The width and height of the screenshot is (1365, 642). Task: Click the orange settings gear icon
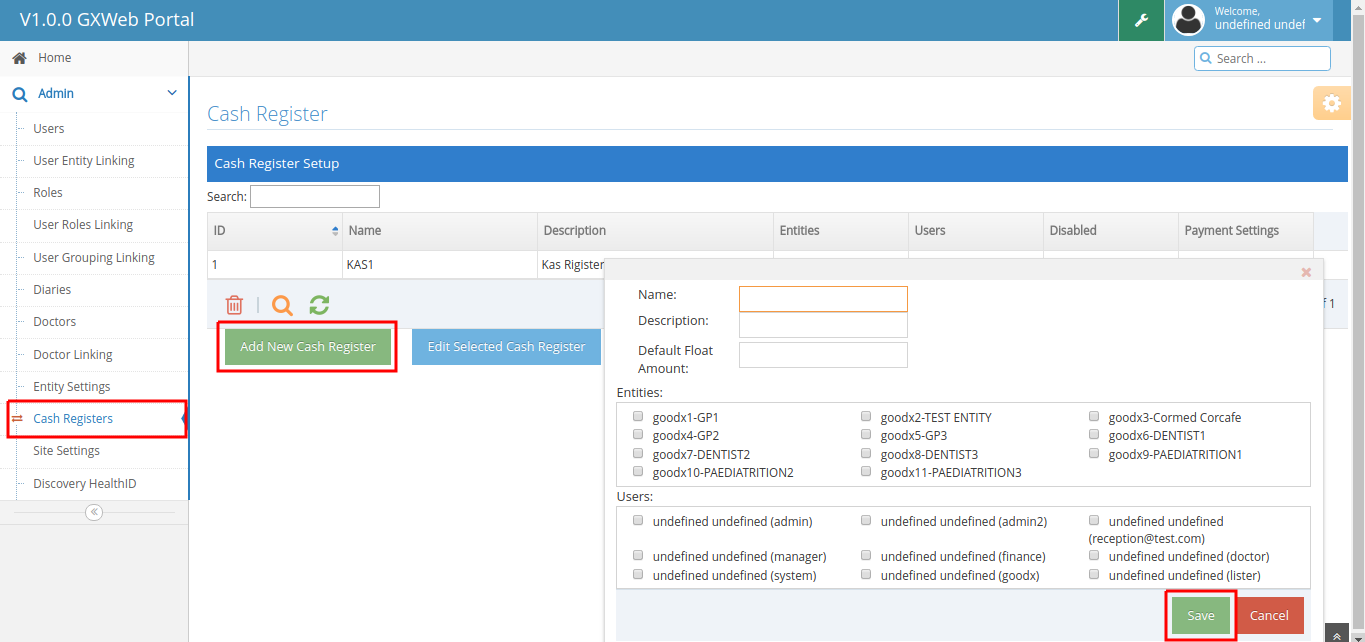[1331, 103]
